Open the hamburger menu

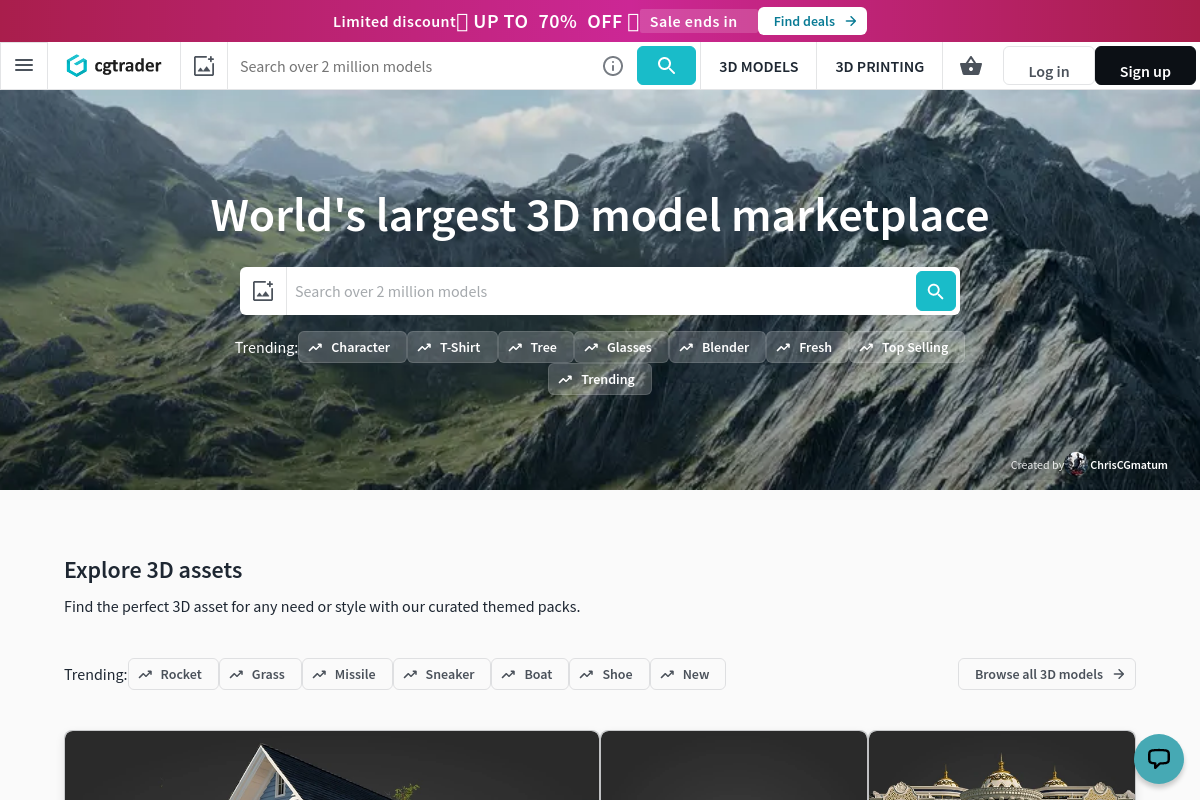(x=24, y=66)
